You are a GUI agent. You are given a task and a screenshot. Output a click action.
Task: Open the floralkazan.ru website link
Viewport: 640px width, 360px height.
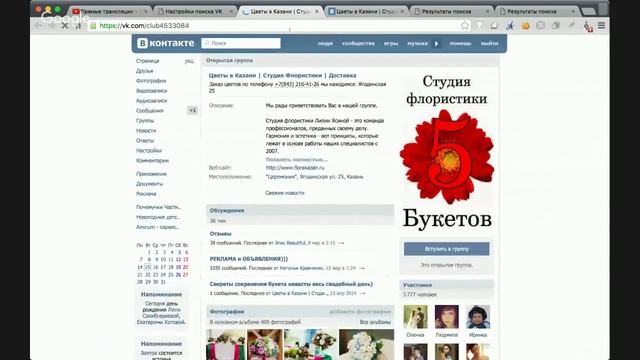[x=295, y=168]
